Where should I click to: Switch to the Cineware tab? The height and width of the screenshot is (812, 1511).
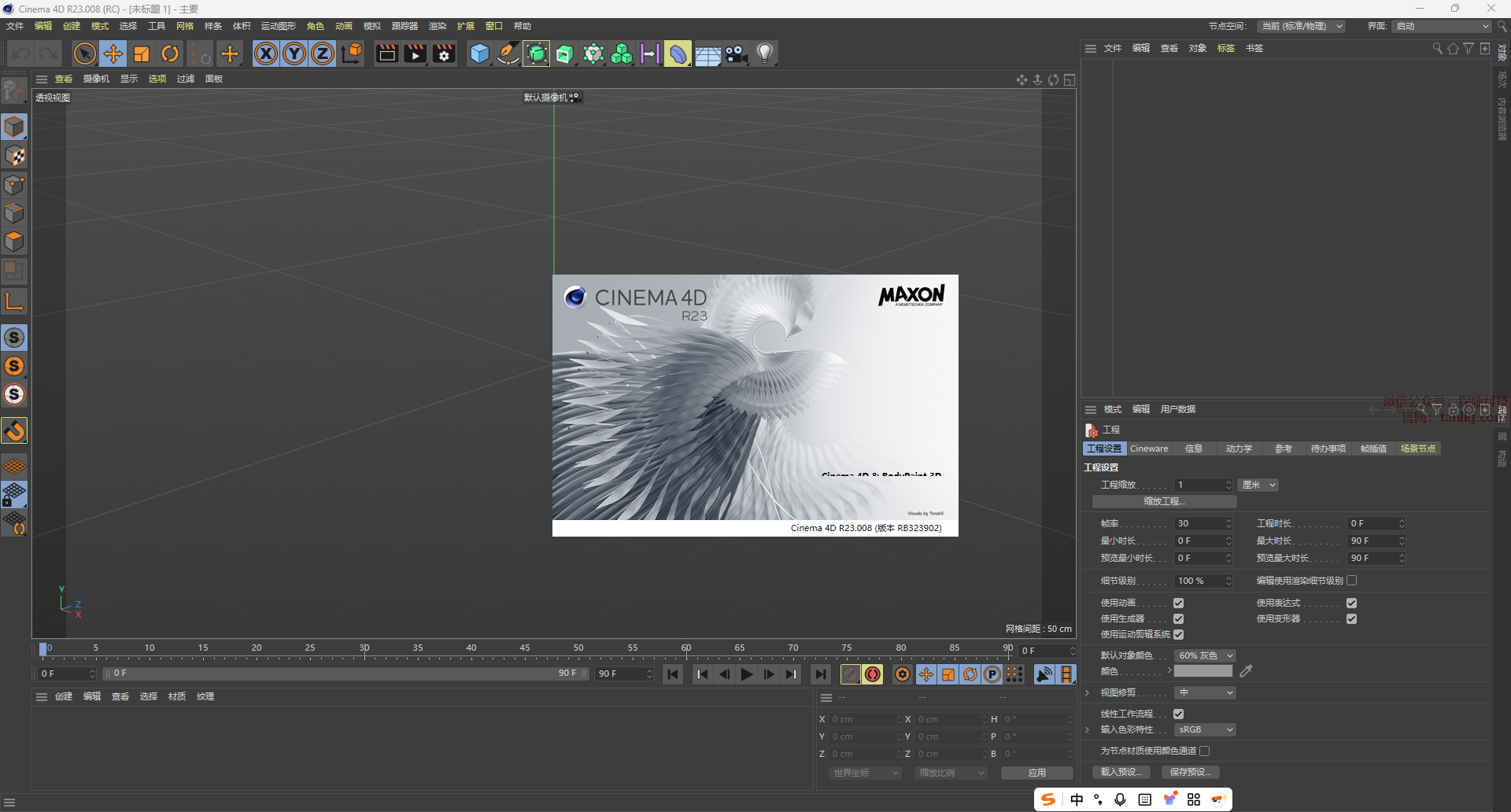click(x=1149, y=448)
